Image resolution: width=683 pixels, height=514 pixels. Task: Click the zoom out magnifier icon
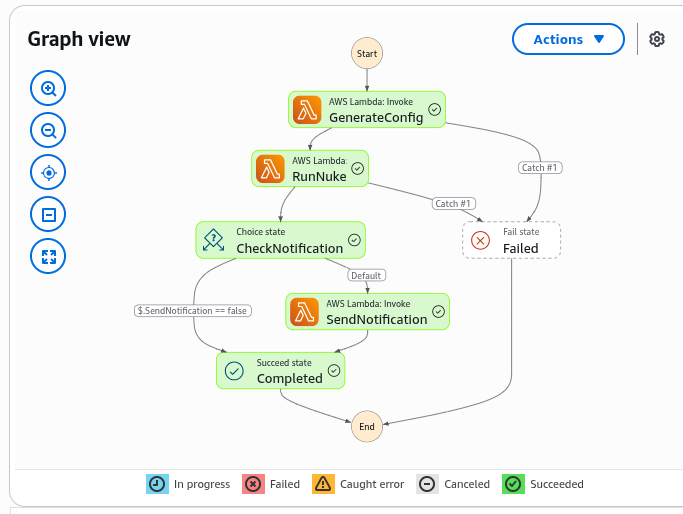click(x=48, y=130)
